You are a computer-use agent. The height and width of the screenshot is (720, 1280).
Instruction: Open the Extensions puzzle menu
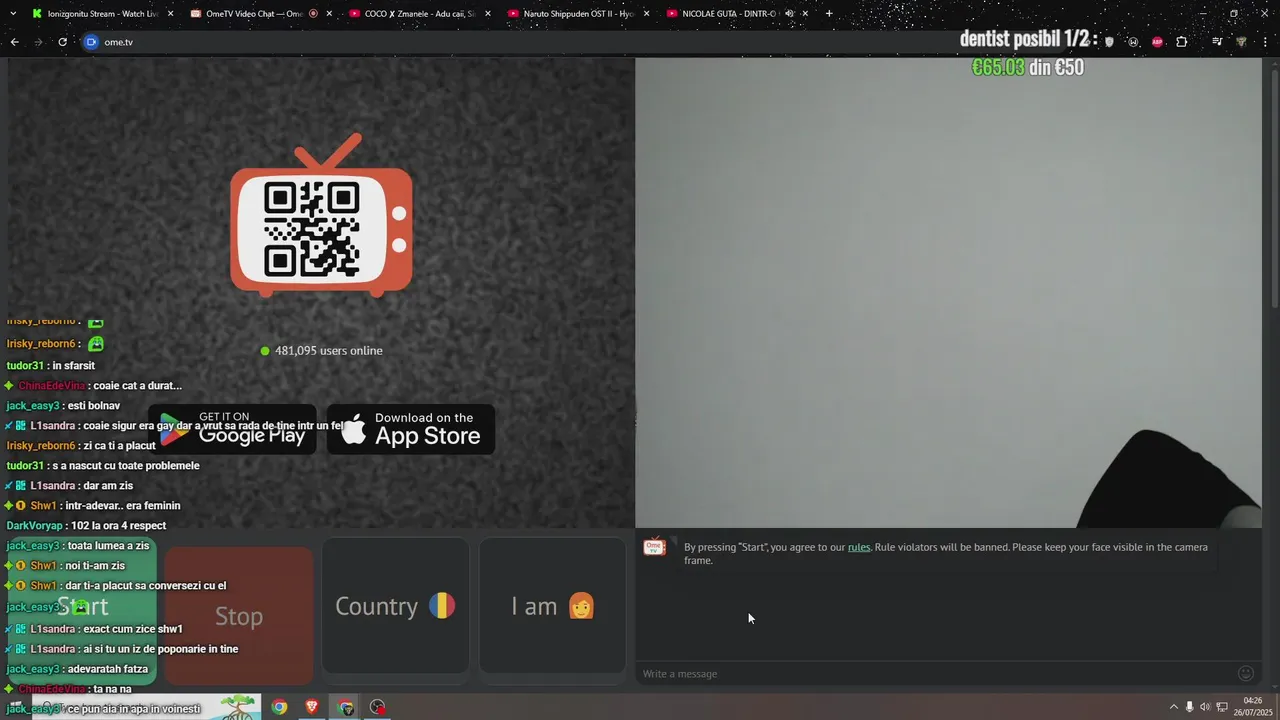(1181, 42)
